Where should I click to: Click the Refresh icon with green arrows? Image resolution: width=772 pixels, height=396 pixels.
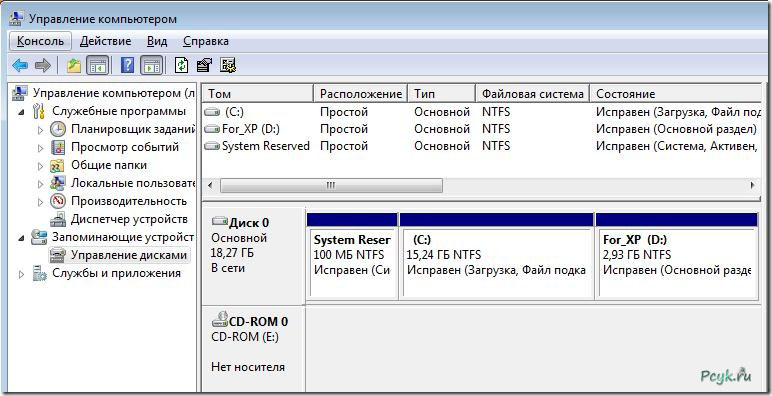[x=182, y=65]
